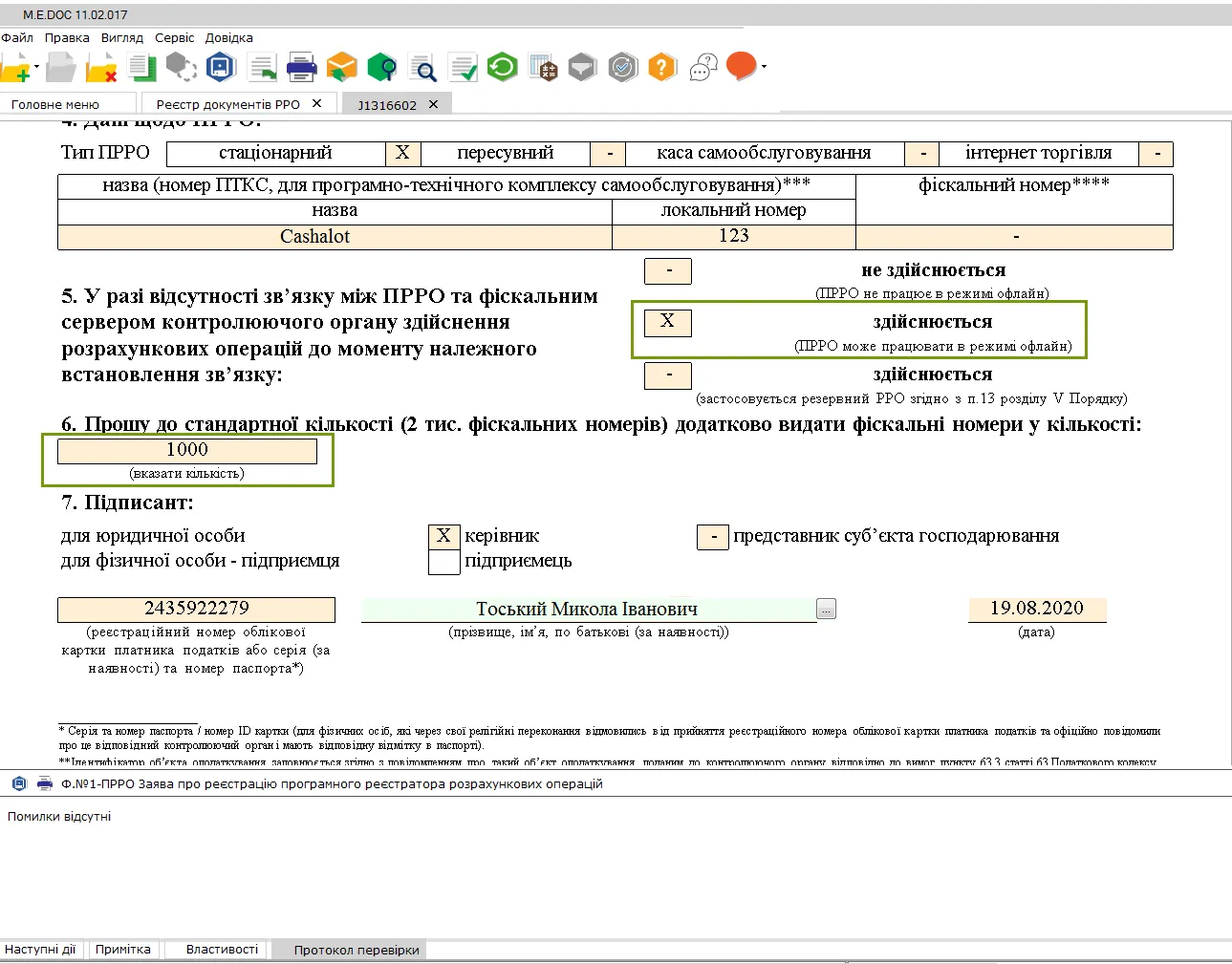
Task: Open the dropdown arrow beside new folder icon
Action: (x=37, y=68)
